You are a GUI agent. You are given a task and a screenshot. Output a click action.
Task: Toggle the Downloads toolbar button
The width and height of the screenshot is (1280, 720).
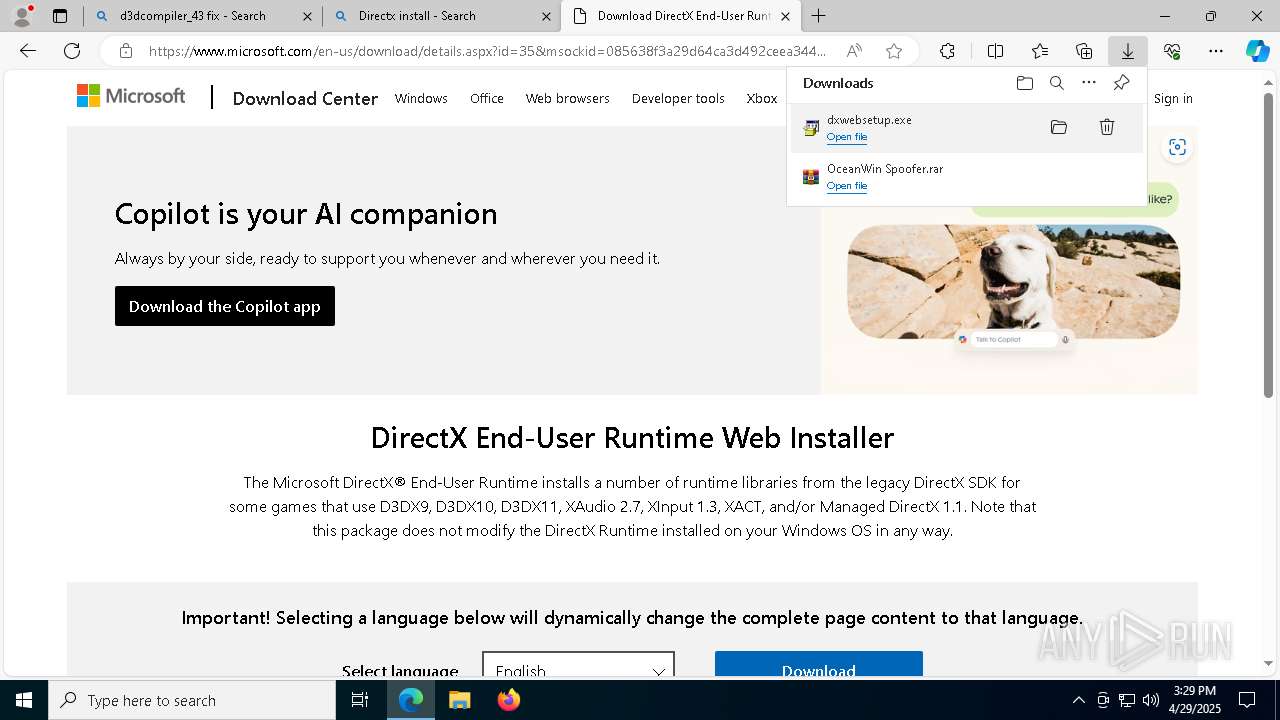[1128, 51]
